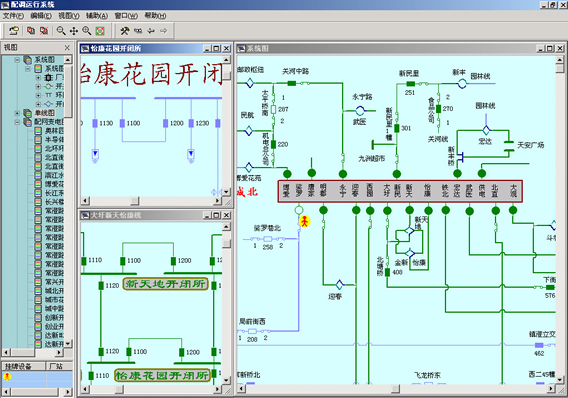Open the 窗口(W) menu
This screenshot has height=398, width=568.
point(126,16)
